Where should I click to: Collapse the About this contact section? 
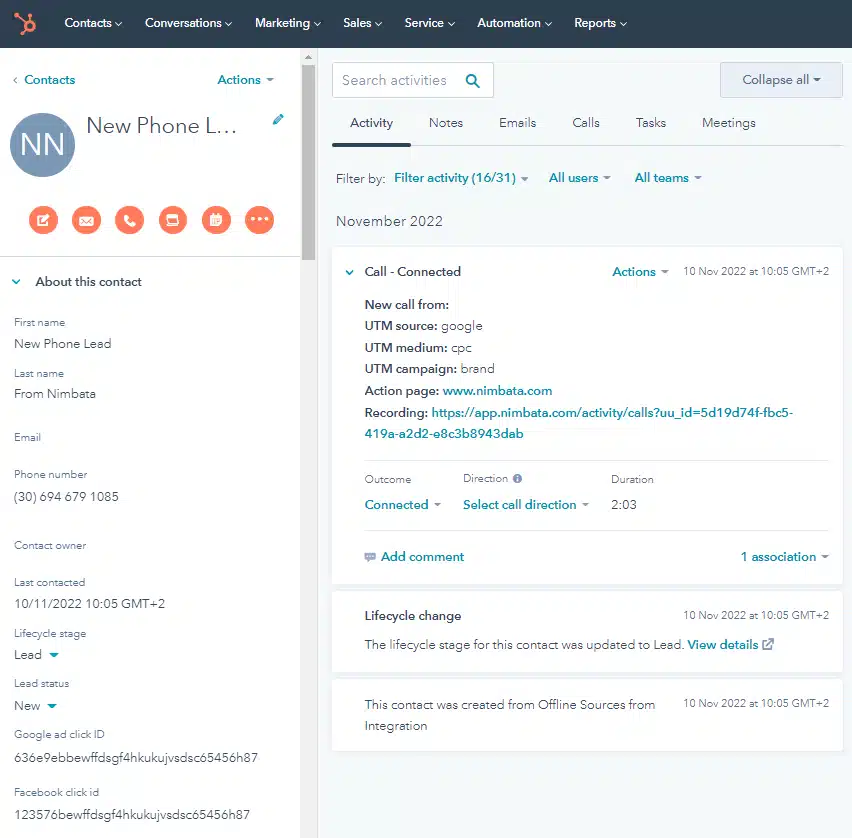pos(16,282)
